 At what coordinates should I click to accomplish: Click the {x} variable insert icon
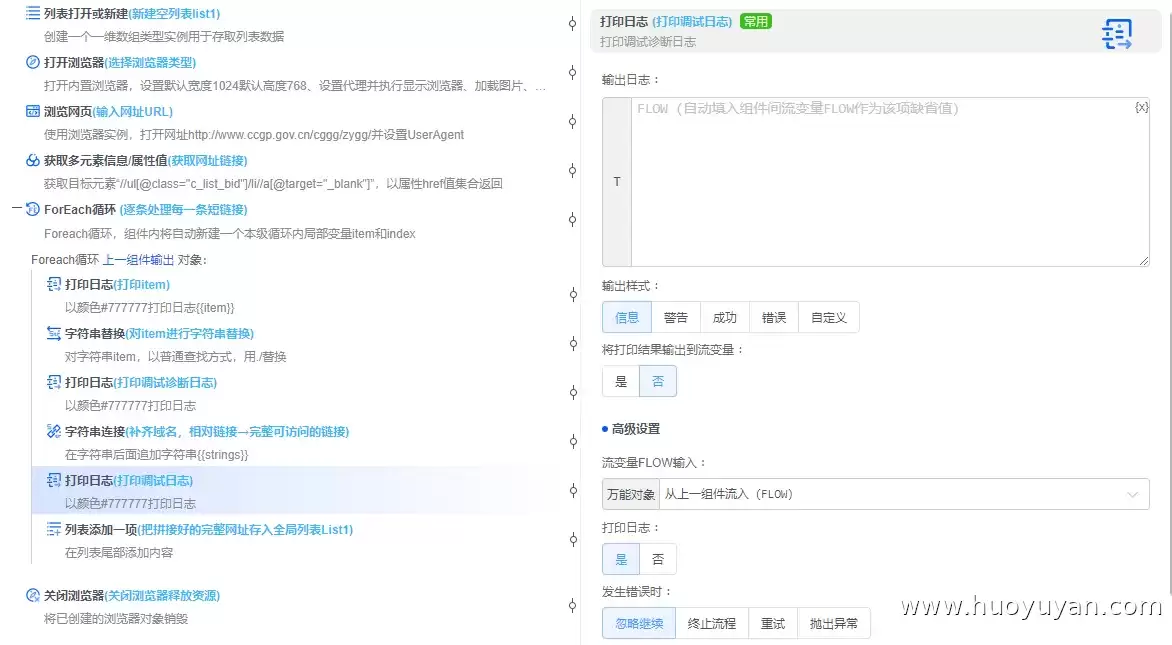[x=1141, y=108]
